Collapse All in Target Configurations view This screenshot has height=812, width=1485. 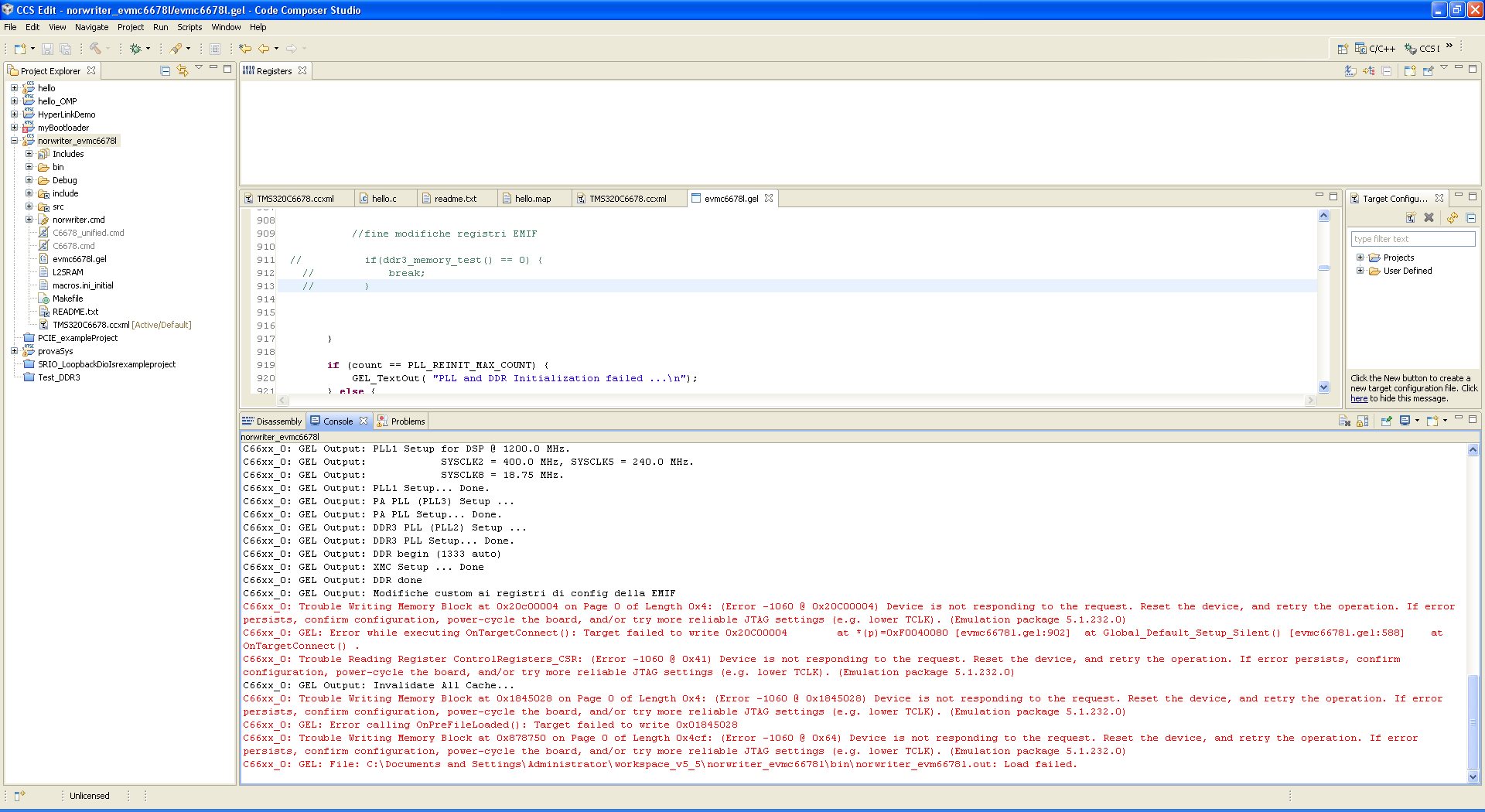point(1470,218)
